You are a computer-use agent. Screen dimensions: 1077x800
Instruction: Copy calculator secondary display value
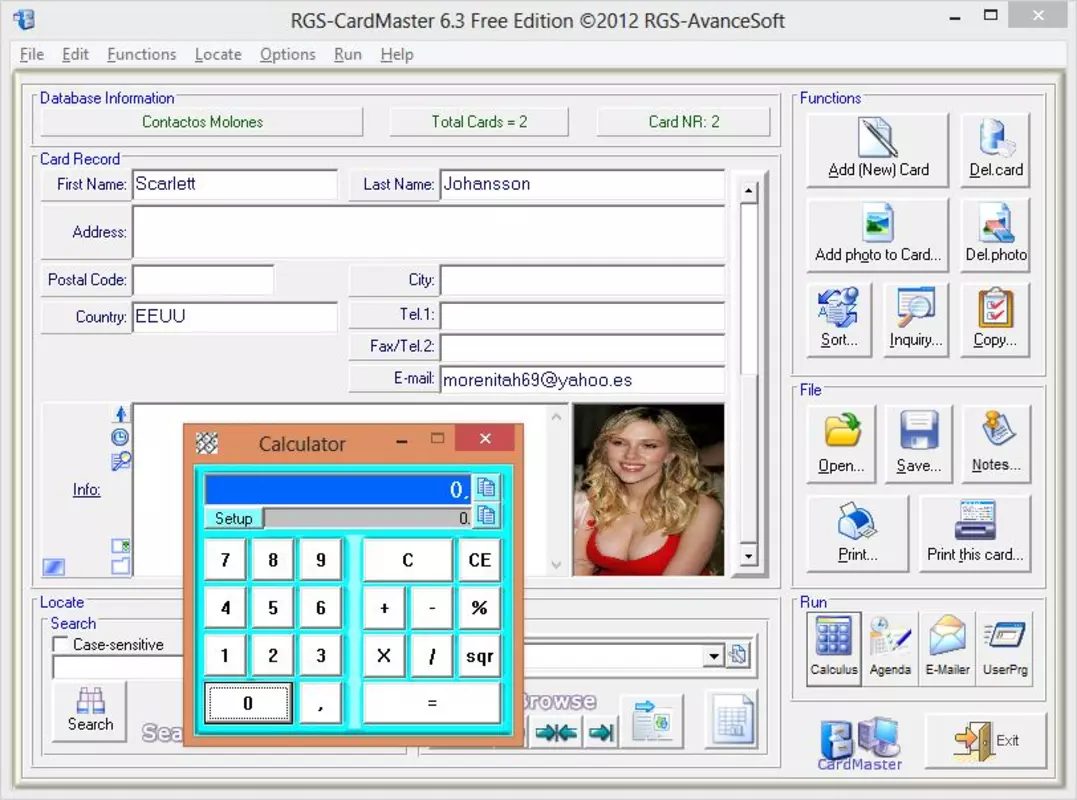tap(486, 515)
